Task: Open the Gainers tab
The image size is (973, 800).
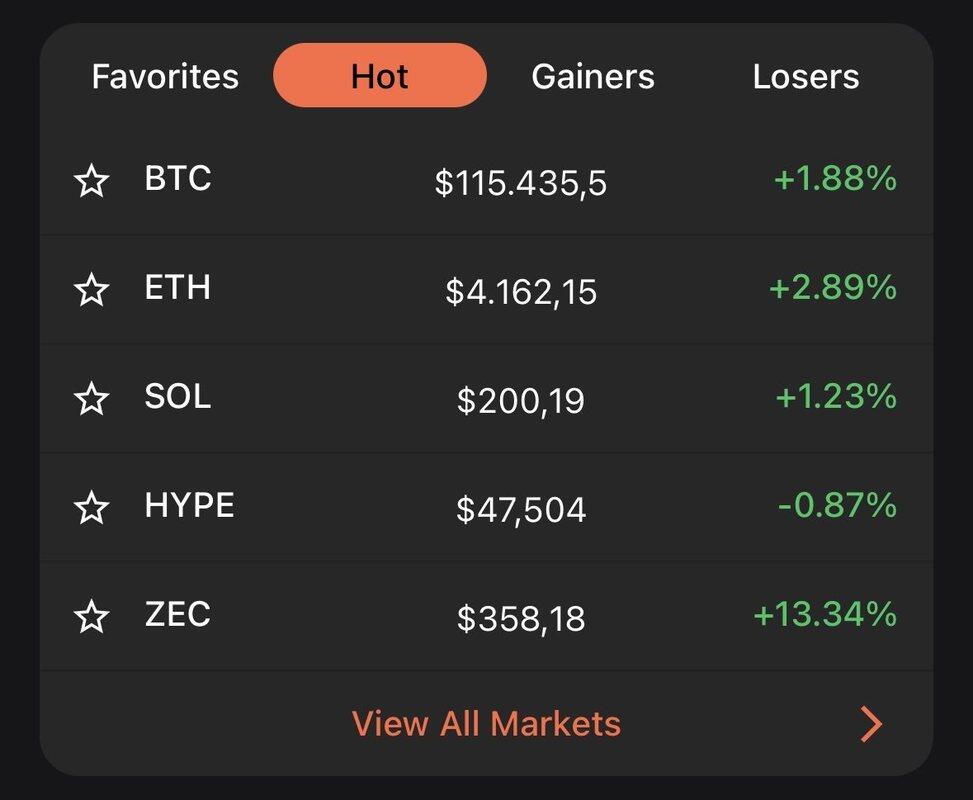Action: coord(593,77)
